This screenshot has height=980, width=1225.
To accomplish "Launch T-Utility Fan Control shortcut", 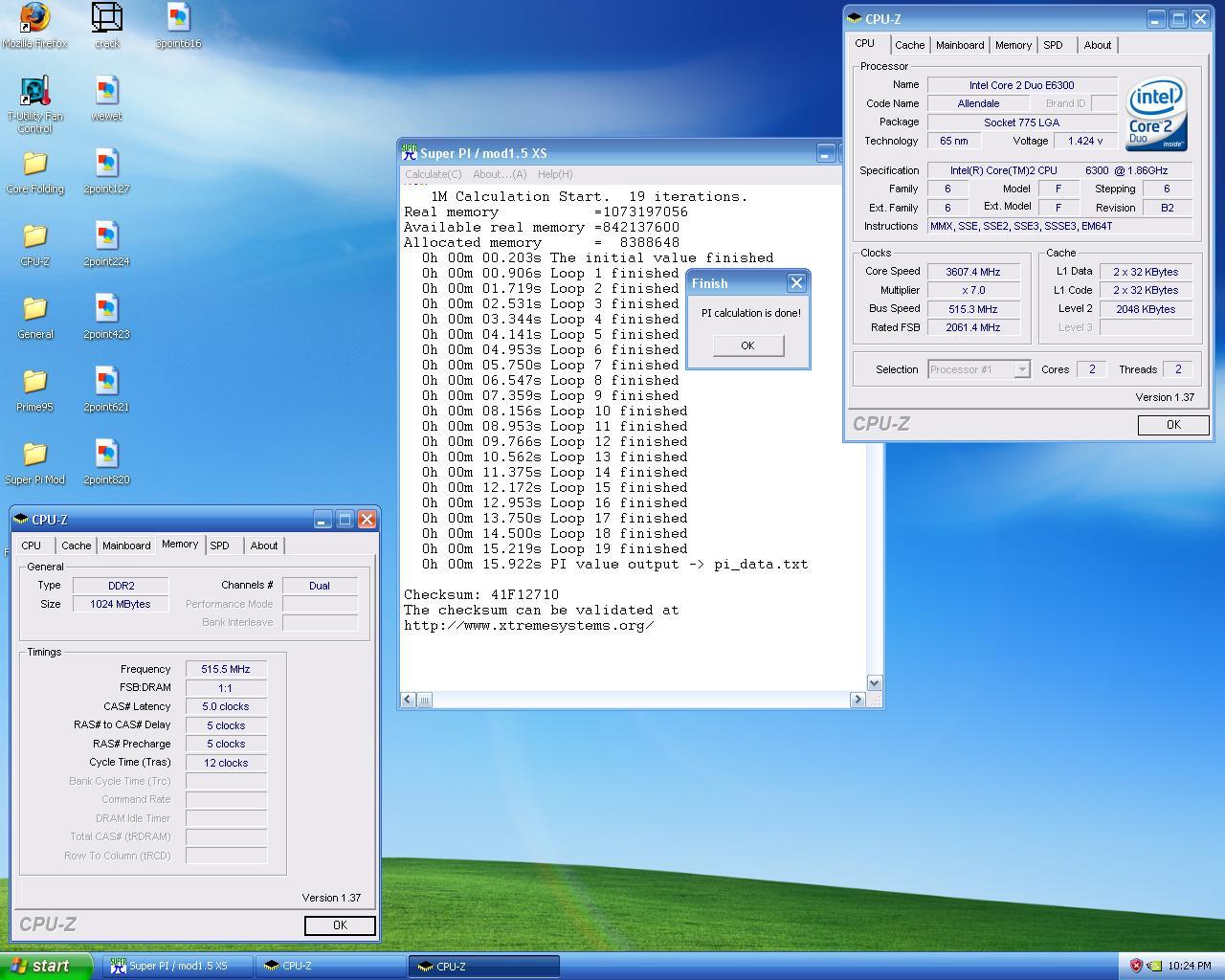I will click(35, 104).
